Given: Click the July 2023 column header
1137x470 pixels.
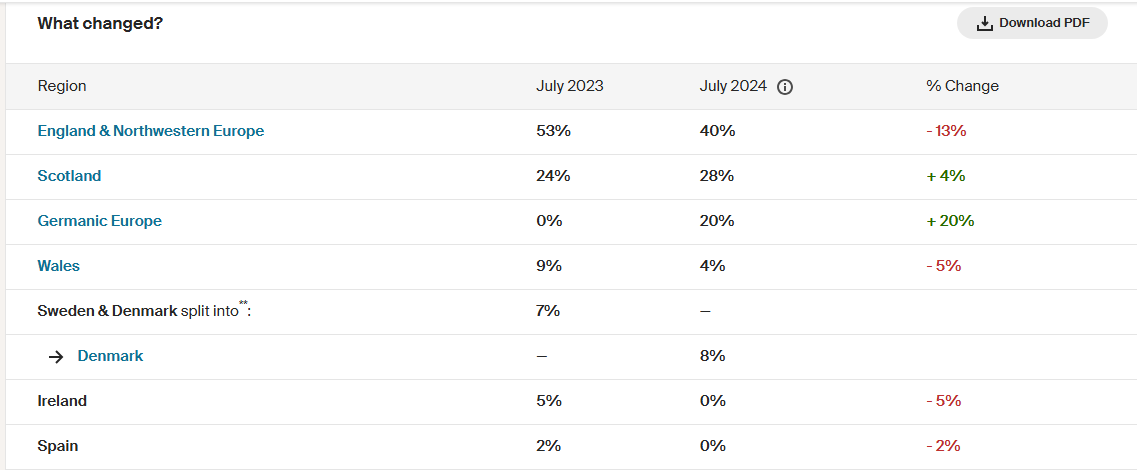Looking at the screenshot, I should 569,86.
